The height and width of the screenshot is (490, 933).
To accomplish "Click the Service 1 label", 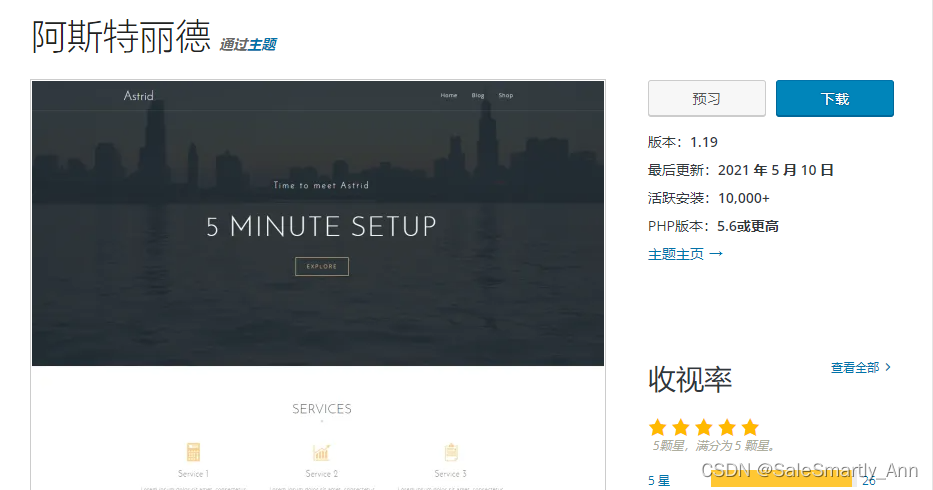I will (x=193, y=474).
